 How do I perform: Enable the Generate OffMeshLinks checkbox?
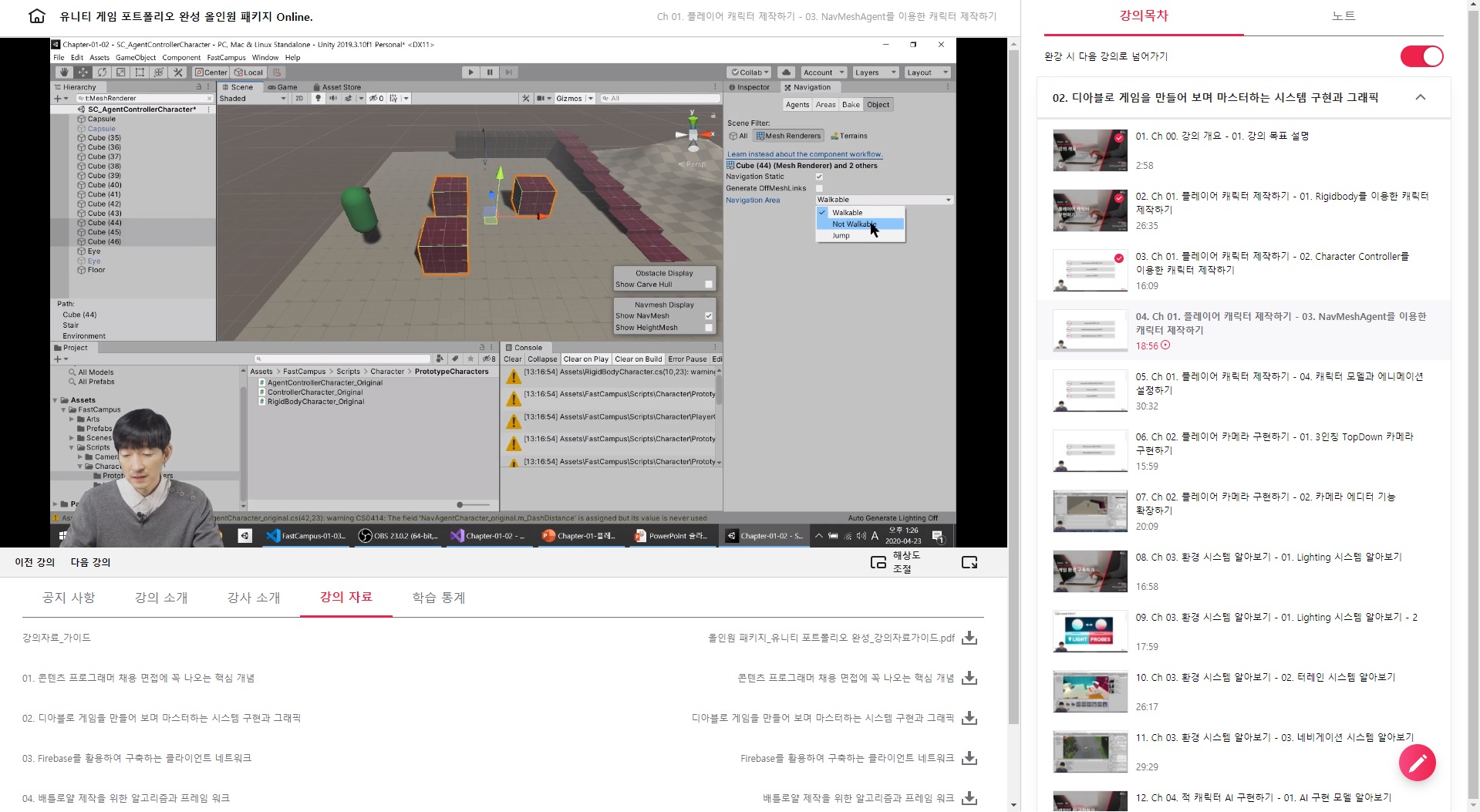[x=819, y=188]
